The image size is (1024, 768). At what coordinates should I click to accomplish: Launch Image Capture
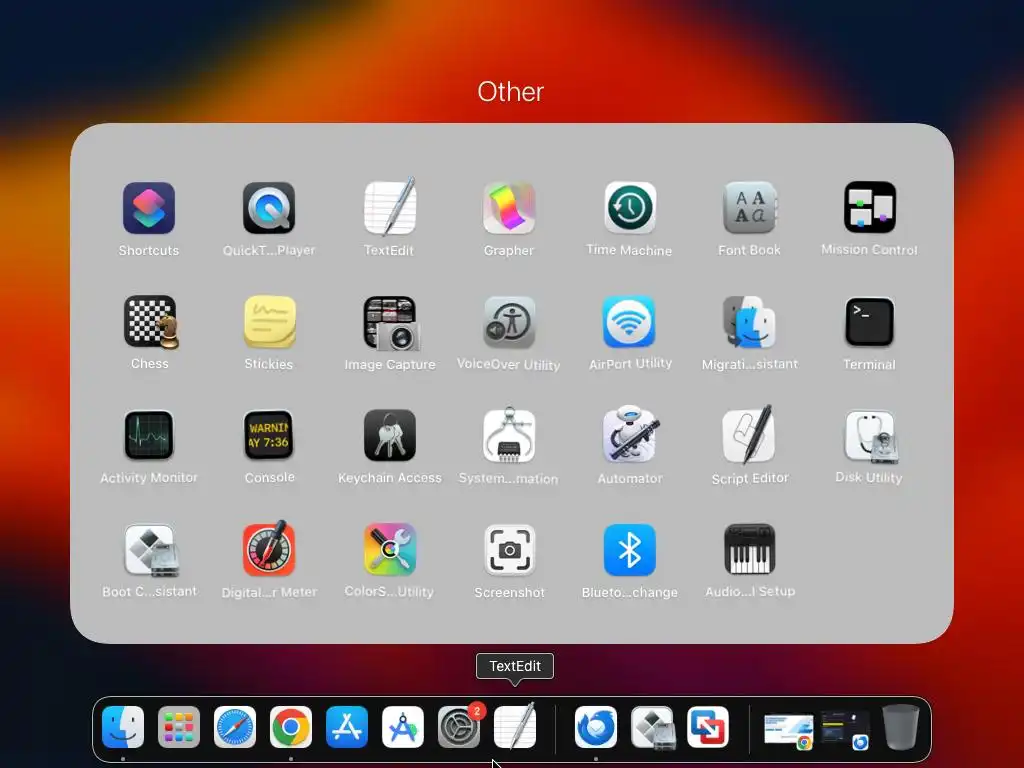391,323
